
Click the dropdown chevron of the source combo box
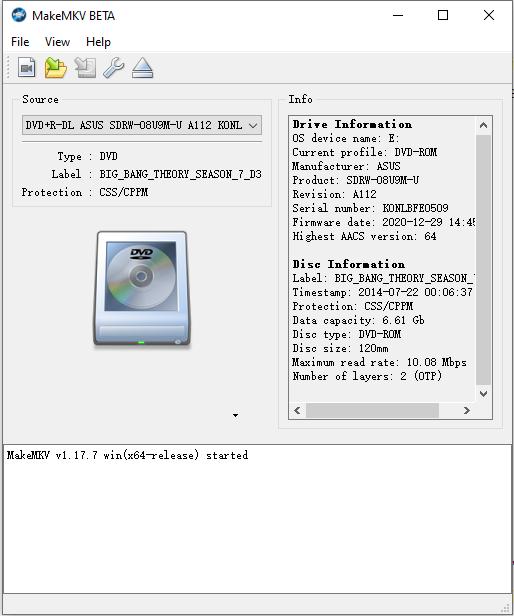tap(253, 126)
